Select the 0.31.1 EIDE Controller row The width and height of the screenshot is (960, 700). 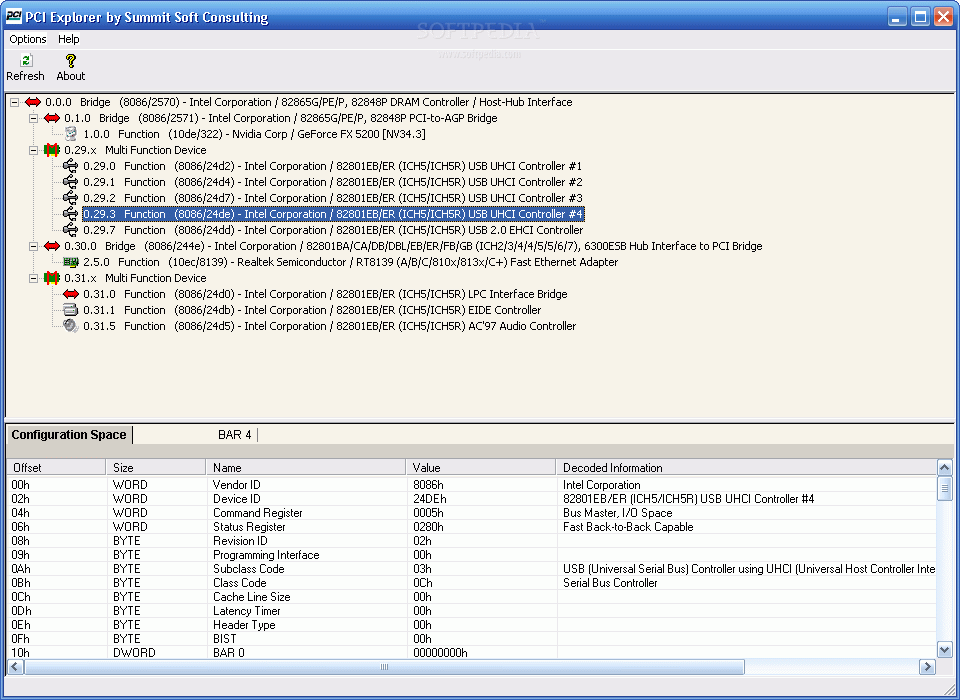pyautogui.click(x=312, y=310)
